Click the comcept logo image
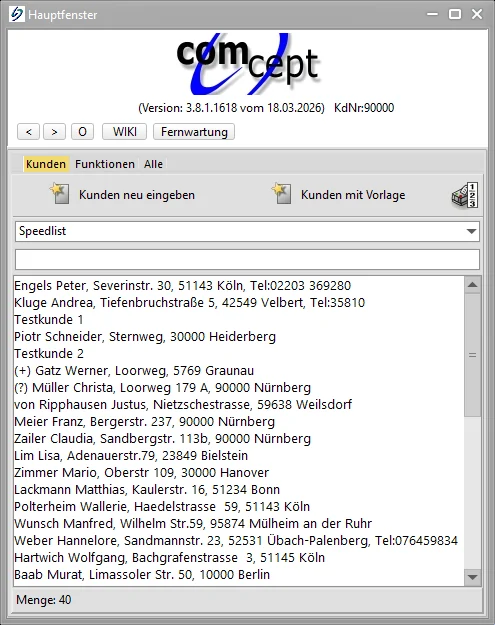Image resolution: width=495 pixels, height=625 pixels. point(248,64)
